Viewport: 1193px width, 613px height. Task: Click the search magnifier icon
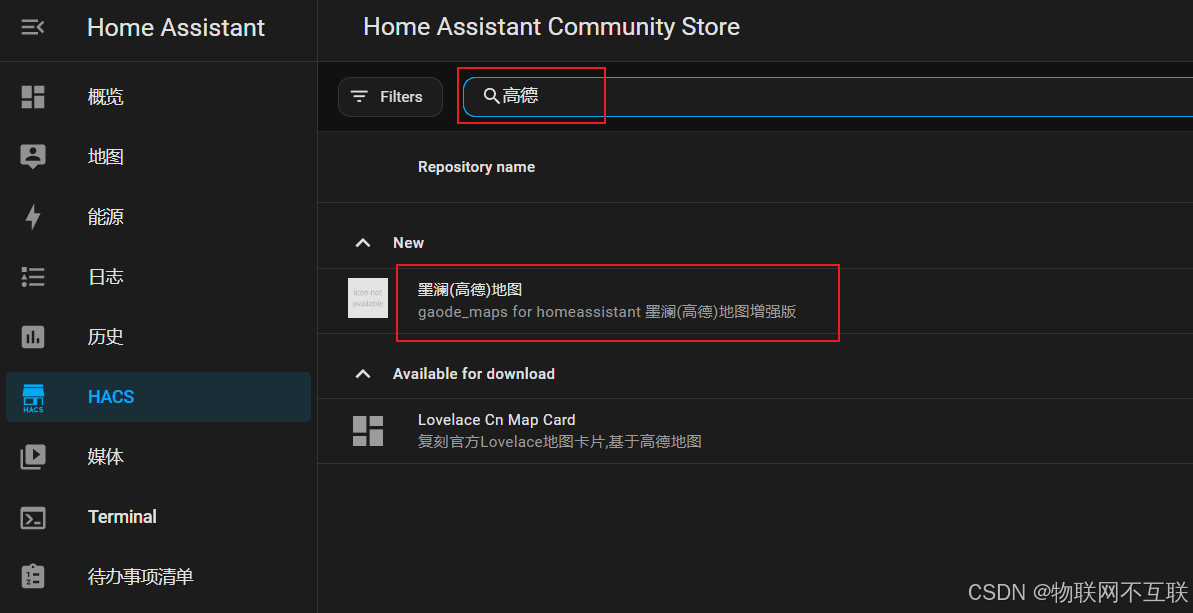click(x=492, y=97)
